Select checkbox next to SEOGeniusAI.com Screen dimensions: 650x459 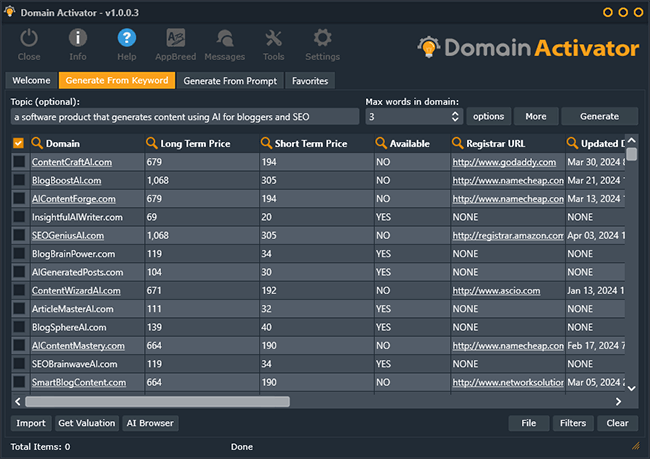(x=18, y=236)
